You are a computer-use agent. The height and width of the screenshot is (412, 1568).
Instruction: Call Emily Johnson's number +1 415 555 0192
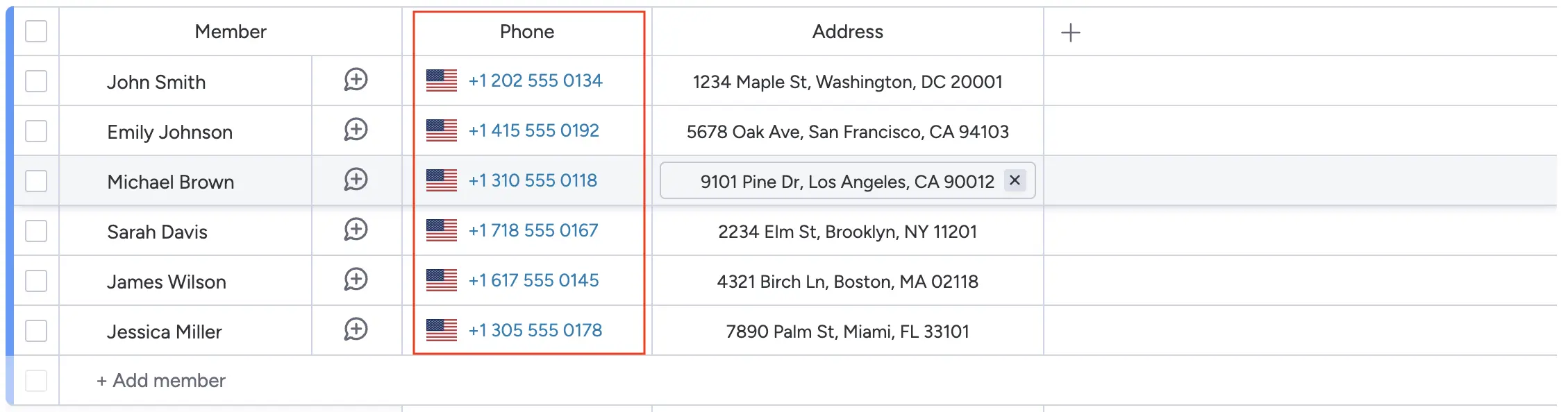click(x=533, y=130)
